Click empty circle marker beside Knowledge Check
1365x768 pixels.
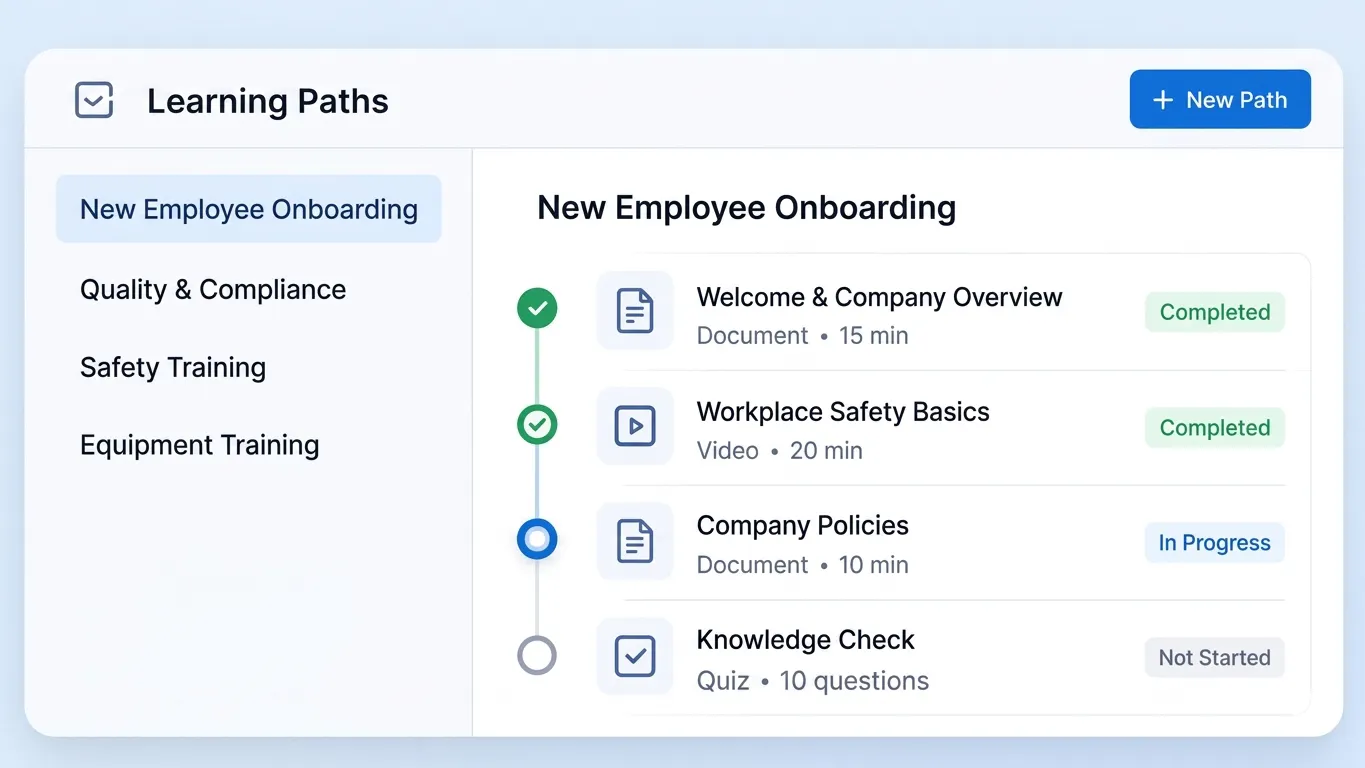(x=537, y=656)
